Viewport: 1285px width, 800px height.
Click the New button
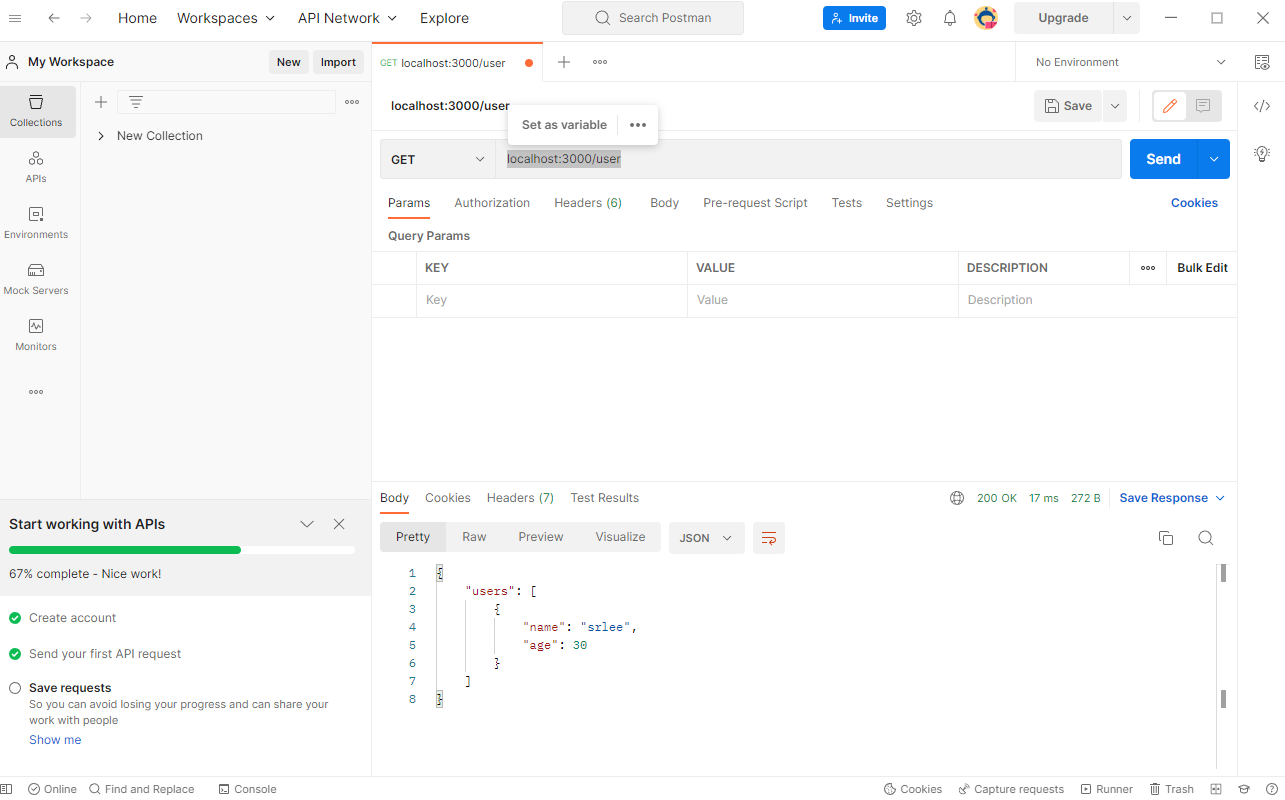click(x=289, y=62)
